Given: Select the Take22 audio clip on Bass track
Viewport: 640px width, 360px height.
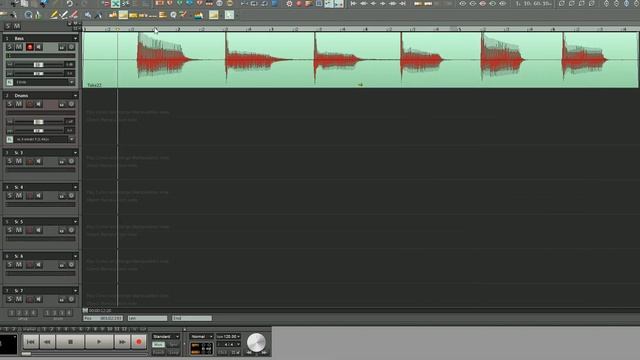Looking at the screenshot, I should pos(360,60).
